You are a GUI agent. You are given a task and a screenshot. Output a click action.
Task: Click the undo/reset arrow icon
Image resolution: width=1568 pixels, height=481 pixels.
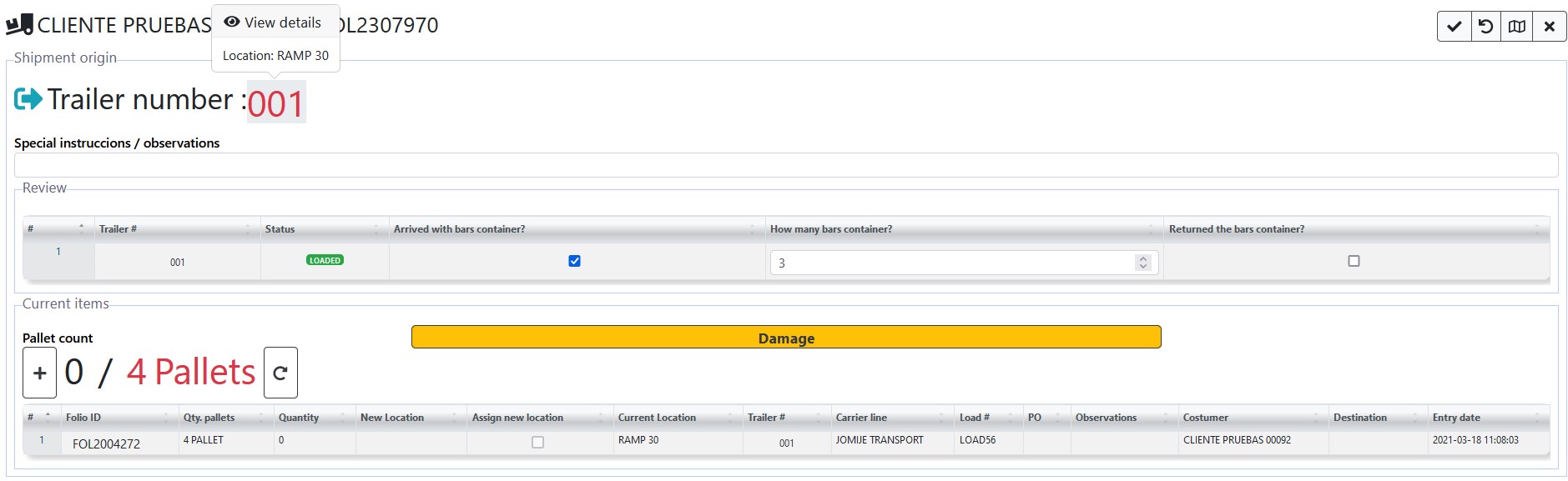(1485, 27)
